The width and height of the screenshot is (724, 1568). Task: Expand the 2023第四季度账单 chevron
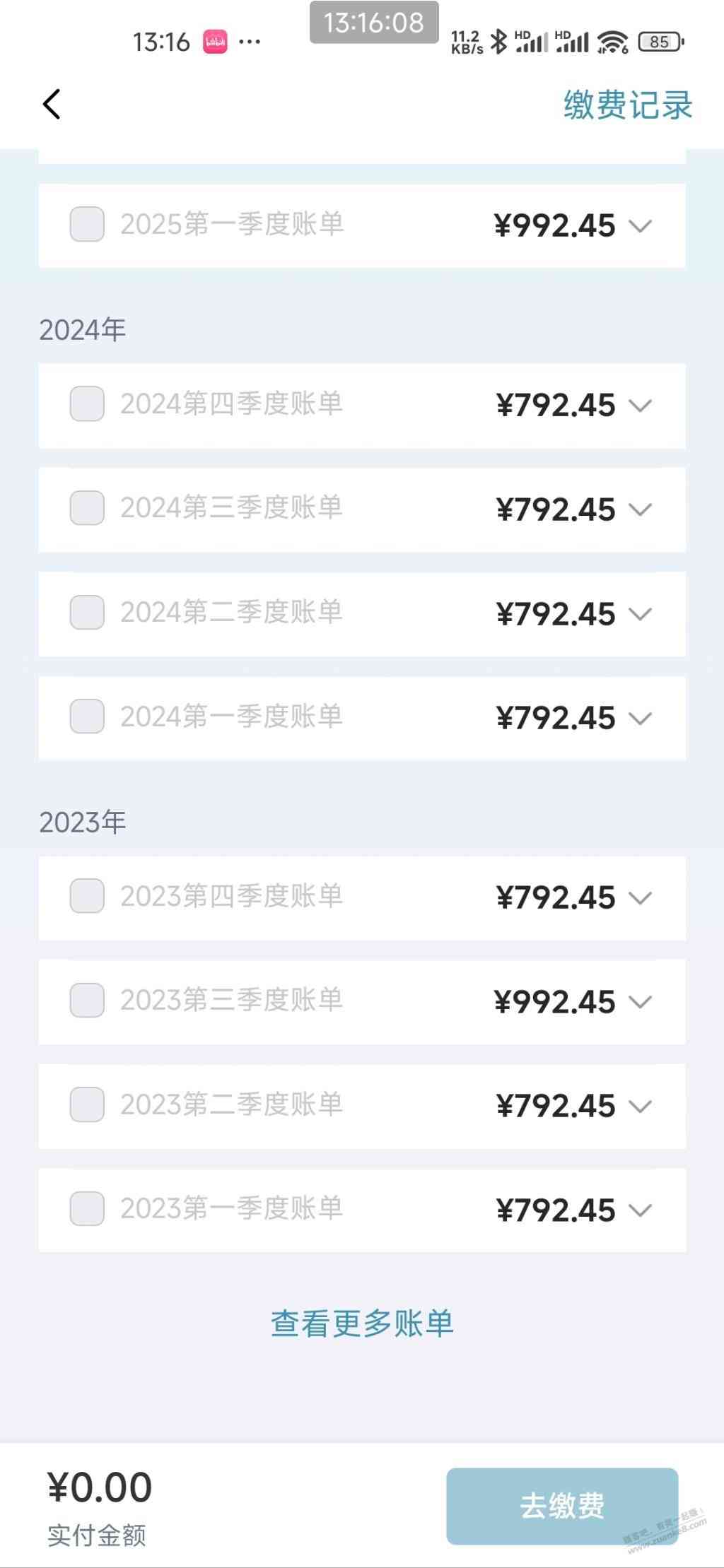[x=641, y=898]
